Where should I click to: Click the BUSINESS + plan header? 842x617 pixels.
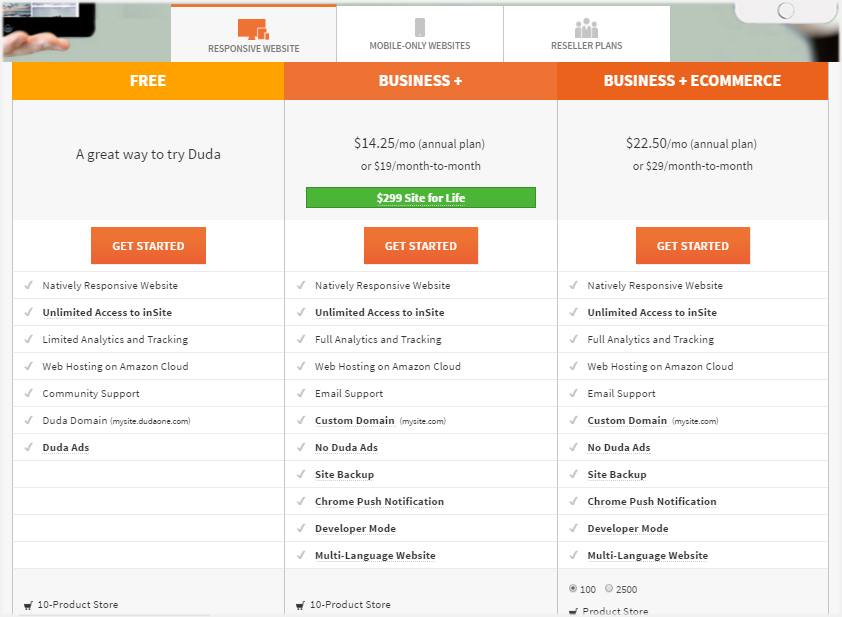pyautogui.click(x=420, y=81)
